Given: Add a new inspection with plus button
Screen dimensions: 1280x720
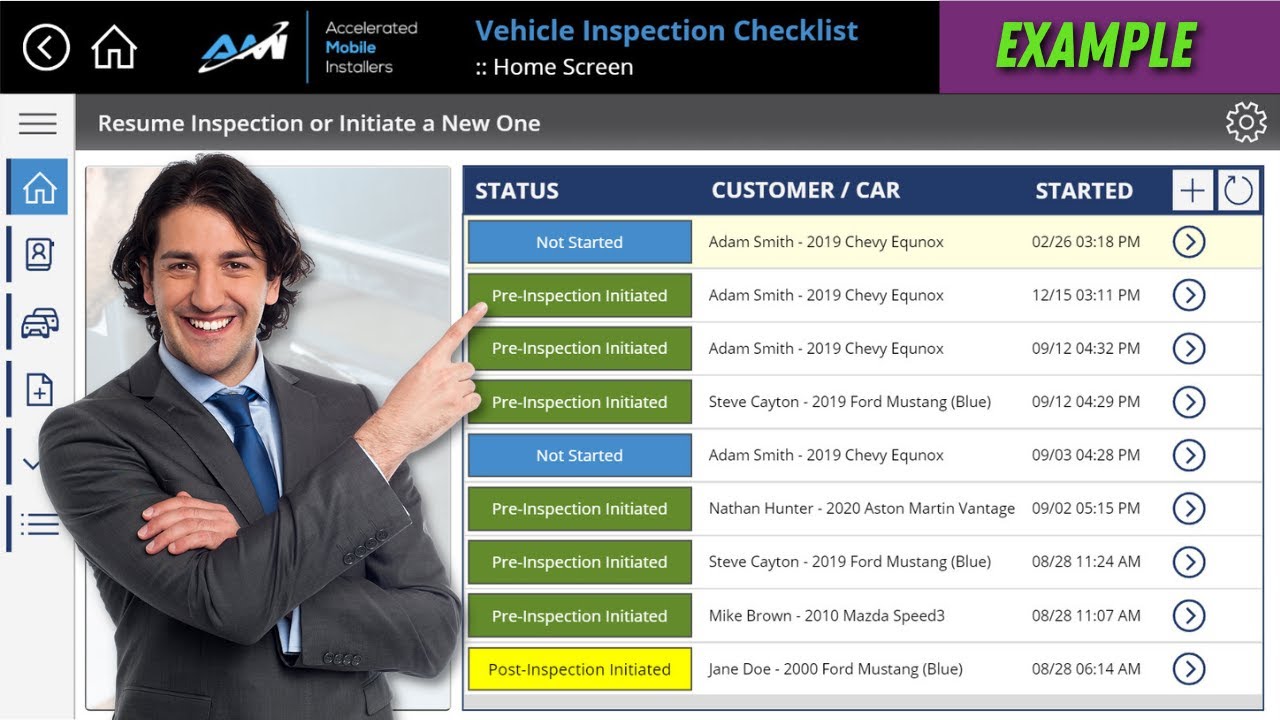Looking at the screenshot, I should pyautogui.click(x=1192, y=190).
